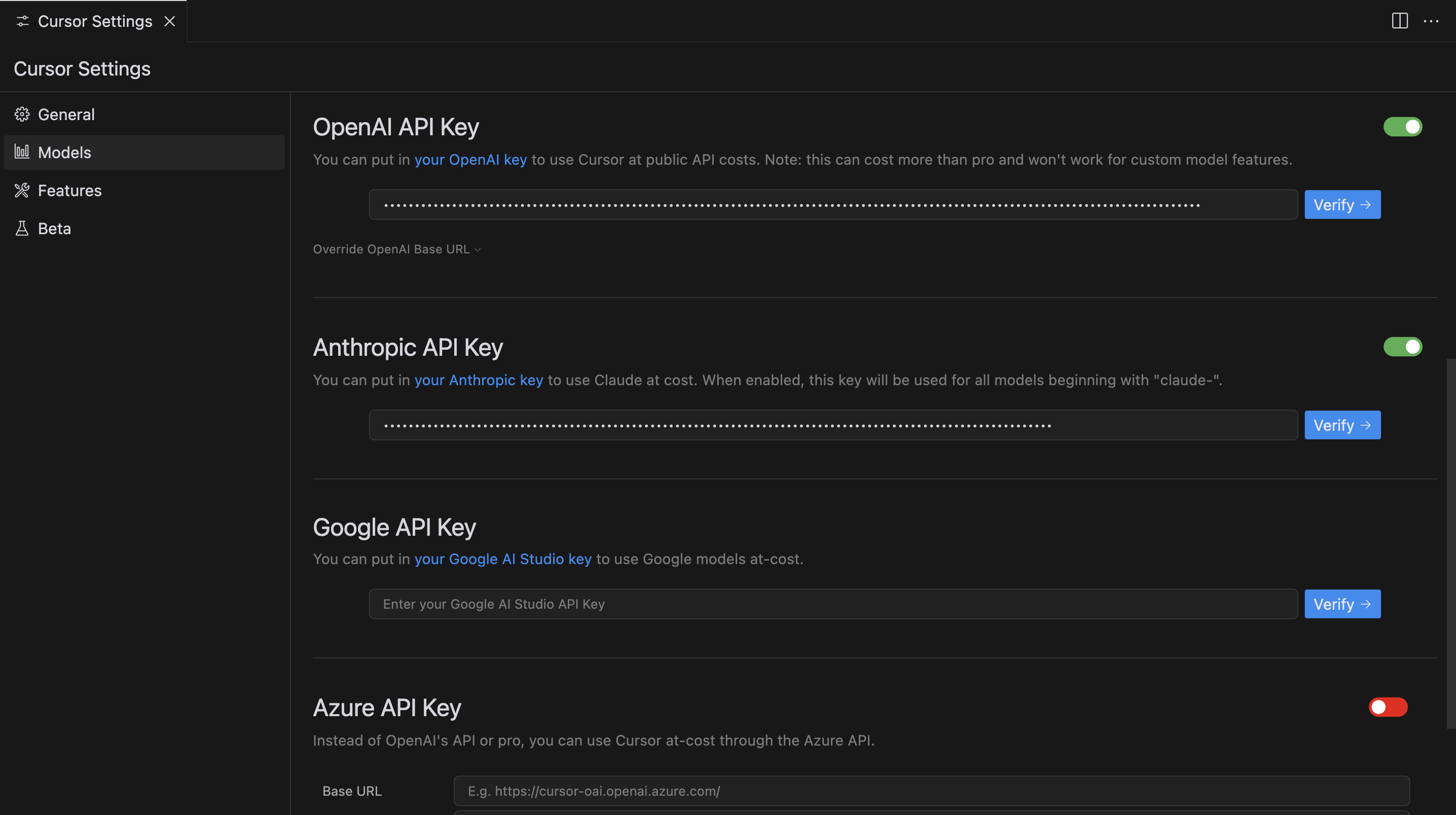Open the more actions ellipsis menu
Screen dimensions: 1456x815
point(1432,21)
